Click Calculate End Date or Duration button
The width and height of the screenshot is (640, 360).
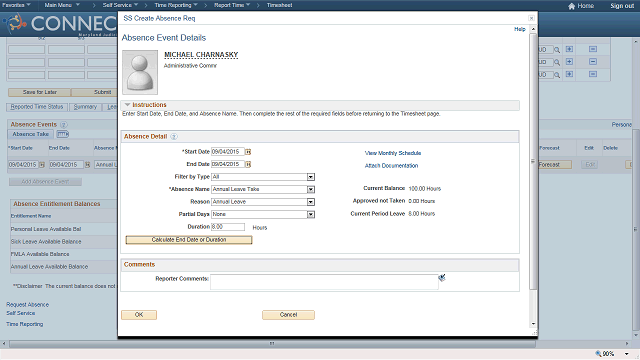[189, 240]
